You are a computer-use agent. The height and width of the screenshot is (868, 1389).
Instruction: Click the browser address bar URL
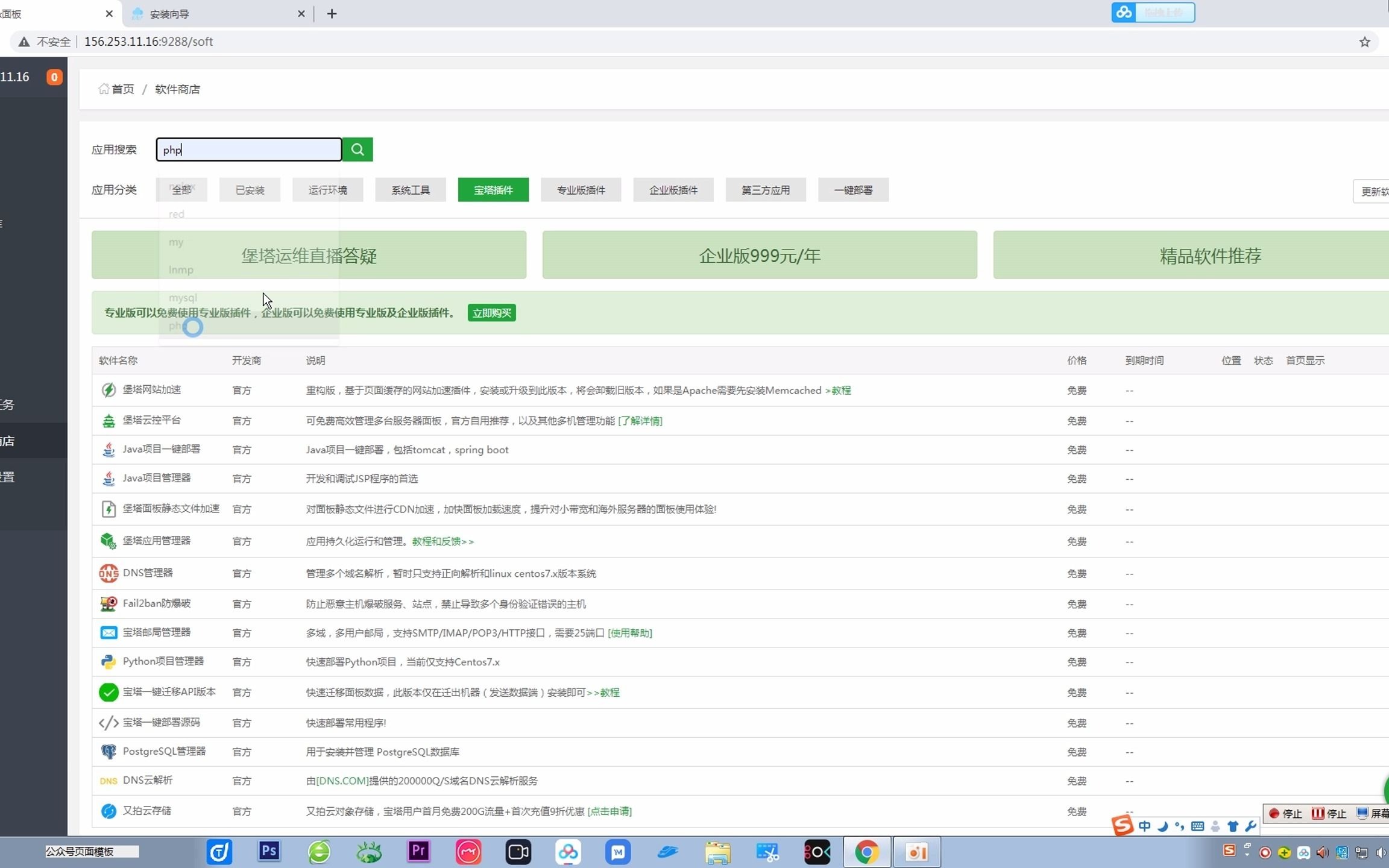tap(148, 42)
